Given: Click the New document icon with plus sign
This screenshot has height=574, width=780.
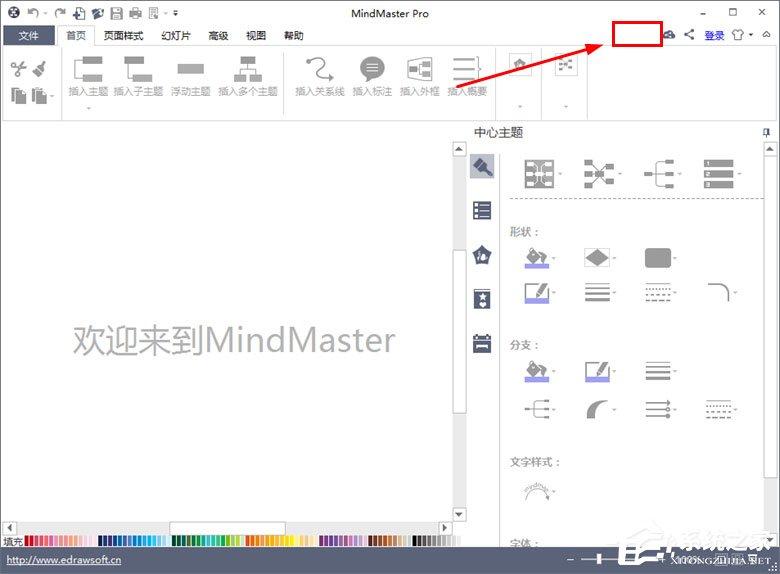Looking at the screenshot, I should point(79,13).
